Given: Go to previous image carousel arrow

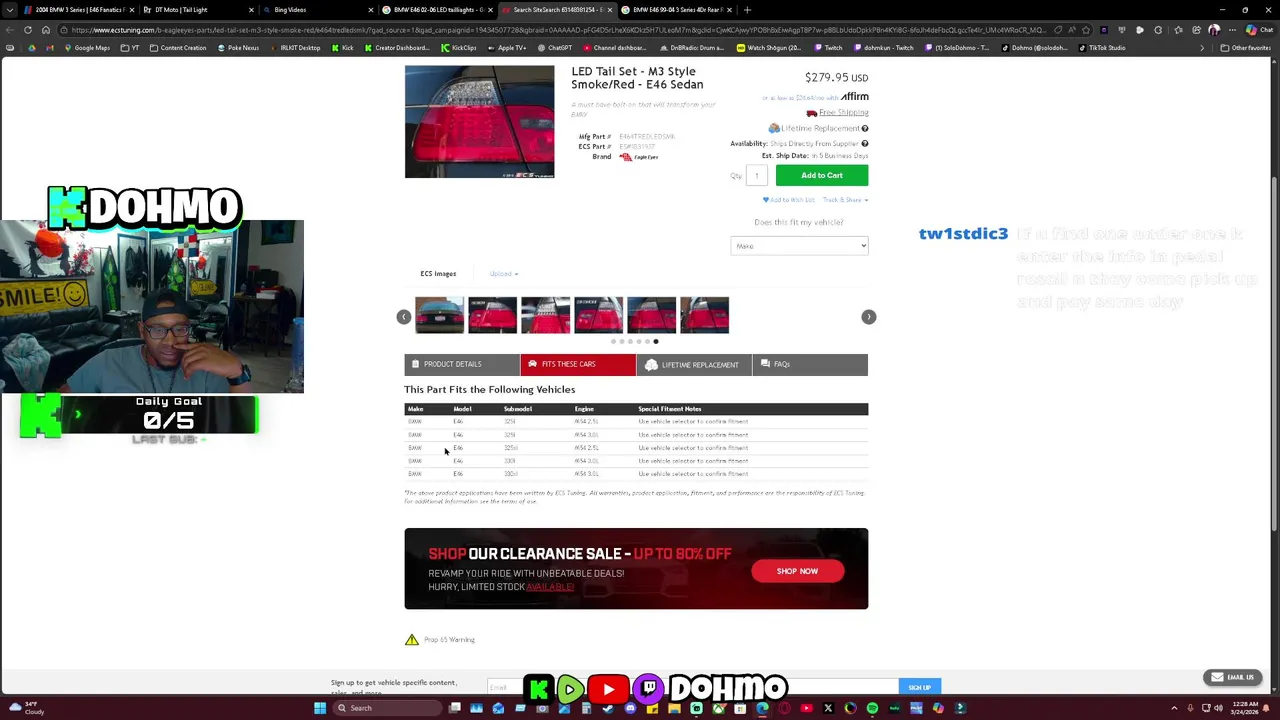Looking at the screenshot, I should pos(404,317).
